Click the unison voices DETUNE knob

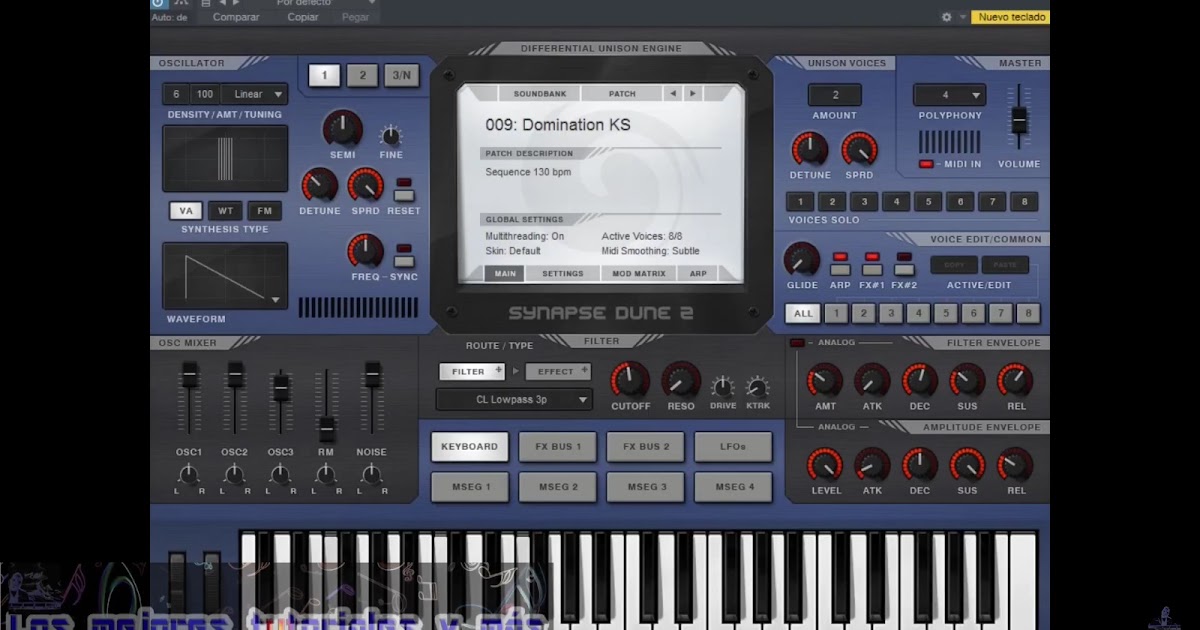[x=809, y=150]
